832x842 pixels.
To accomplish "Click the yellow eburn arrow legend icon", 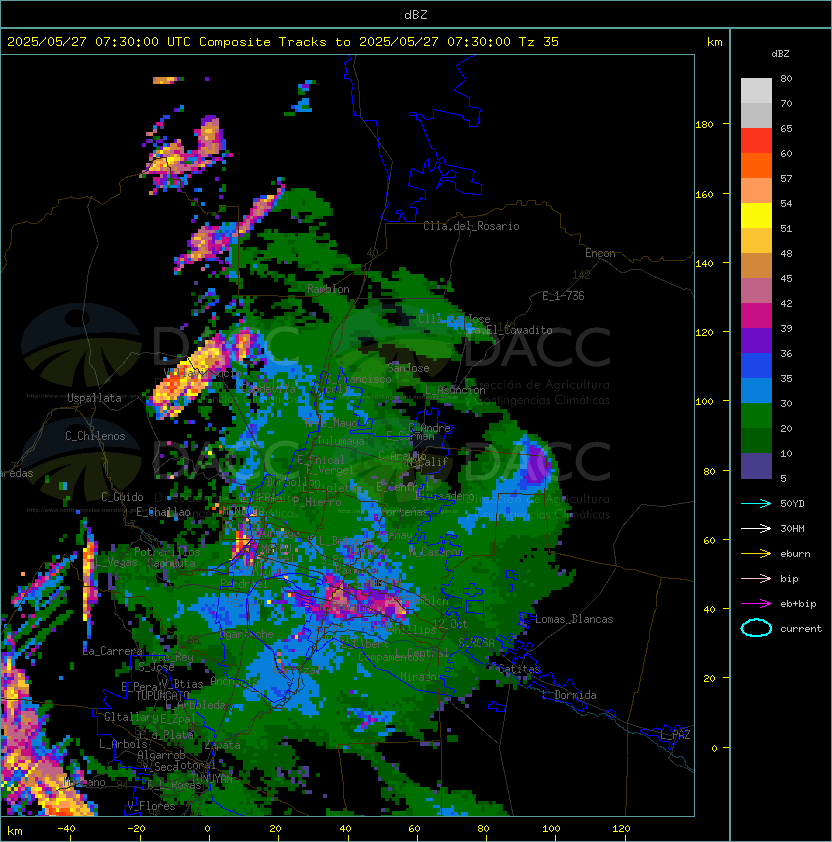I will tap(756, 554).
